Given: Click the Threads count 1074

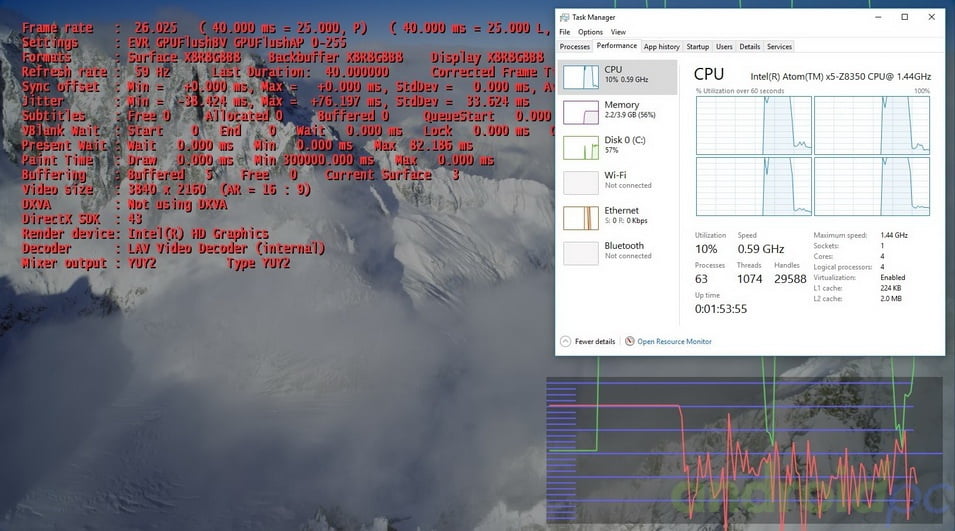Looking at the screenshot, I should click(x=749, y=279).
